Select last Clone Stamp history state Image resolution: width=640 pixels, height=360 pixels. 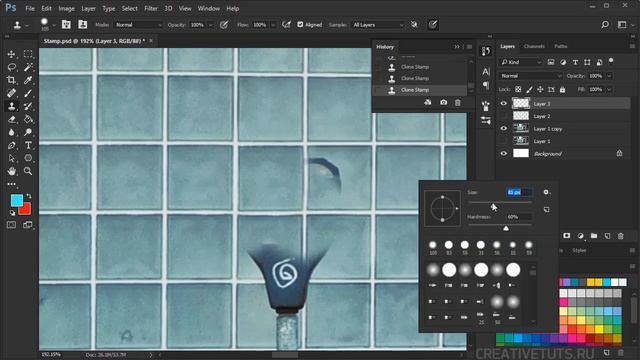[420, 90]
